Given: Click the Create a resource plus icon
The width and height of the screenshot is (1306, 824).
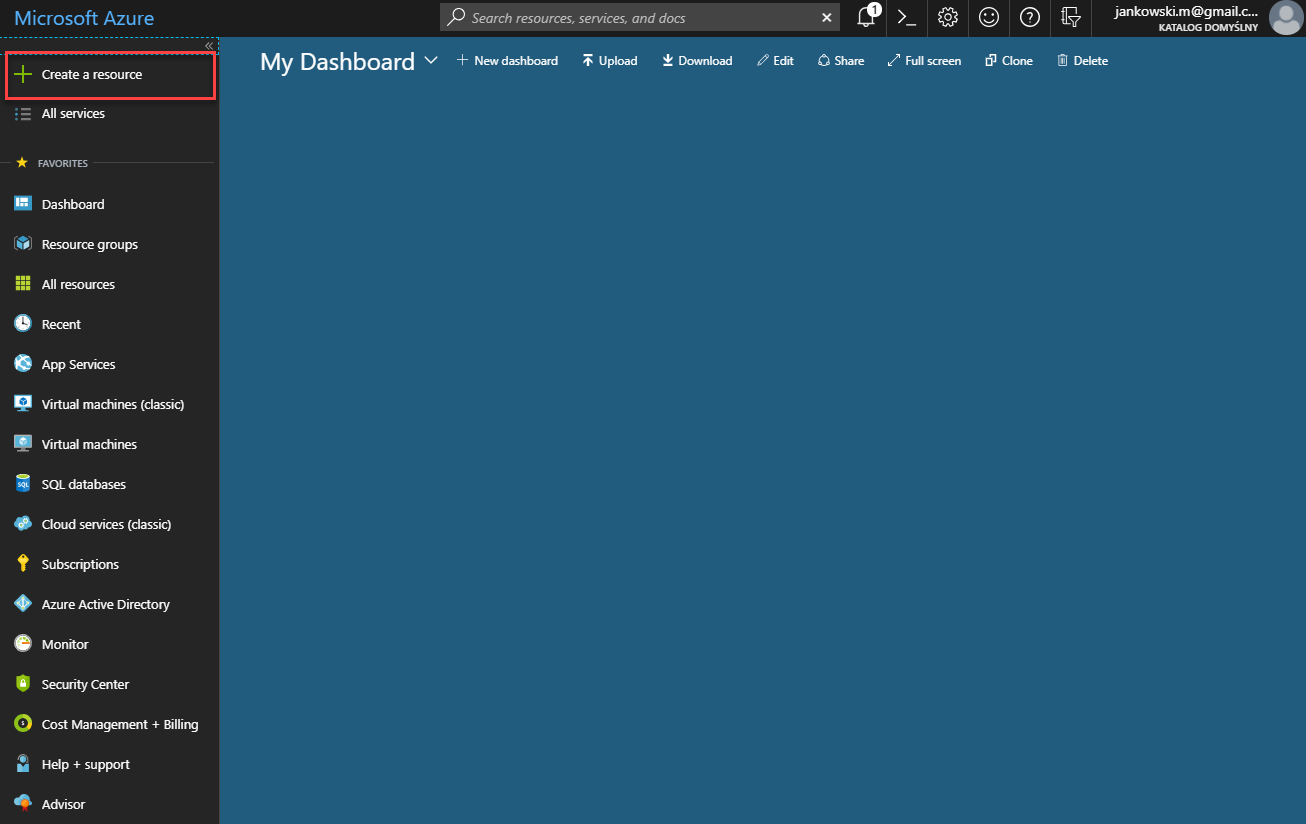Looking at the screenshot, I should (23, 75).
